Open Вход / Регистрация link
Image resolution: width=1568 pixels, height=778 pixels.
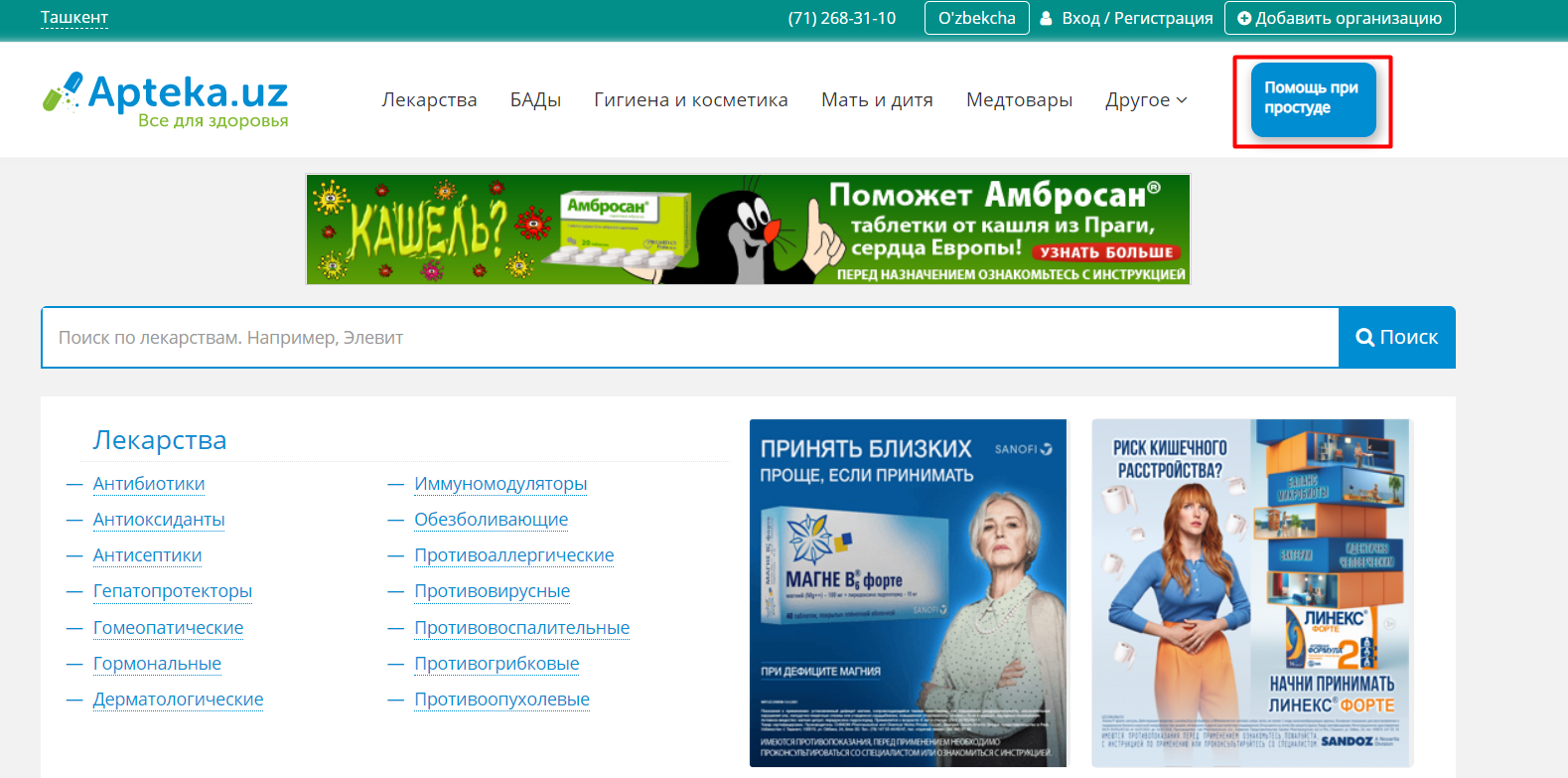pos(1137,18)
